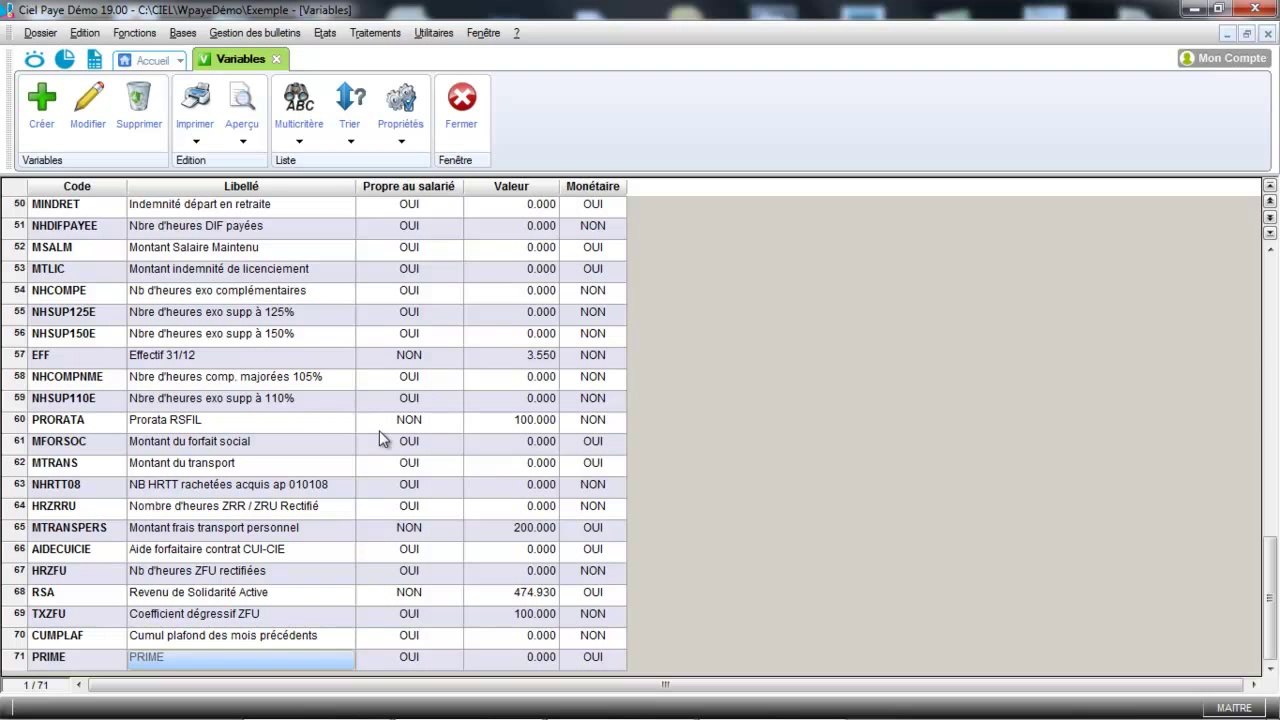Click the blue eye-shaped icon in toolbar

coord(35,60)
